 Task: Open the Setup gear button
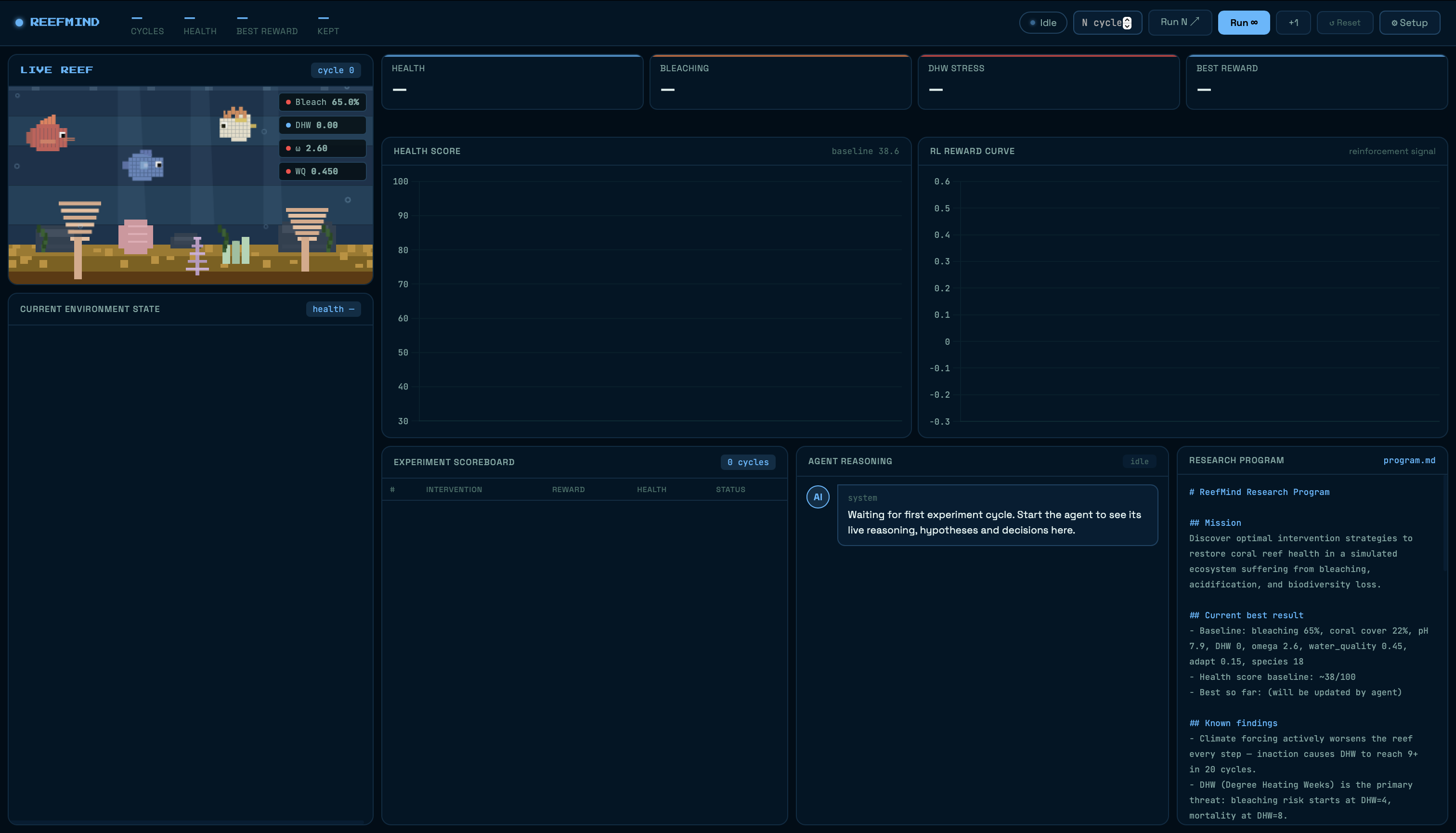point(1409,23)
